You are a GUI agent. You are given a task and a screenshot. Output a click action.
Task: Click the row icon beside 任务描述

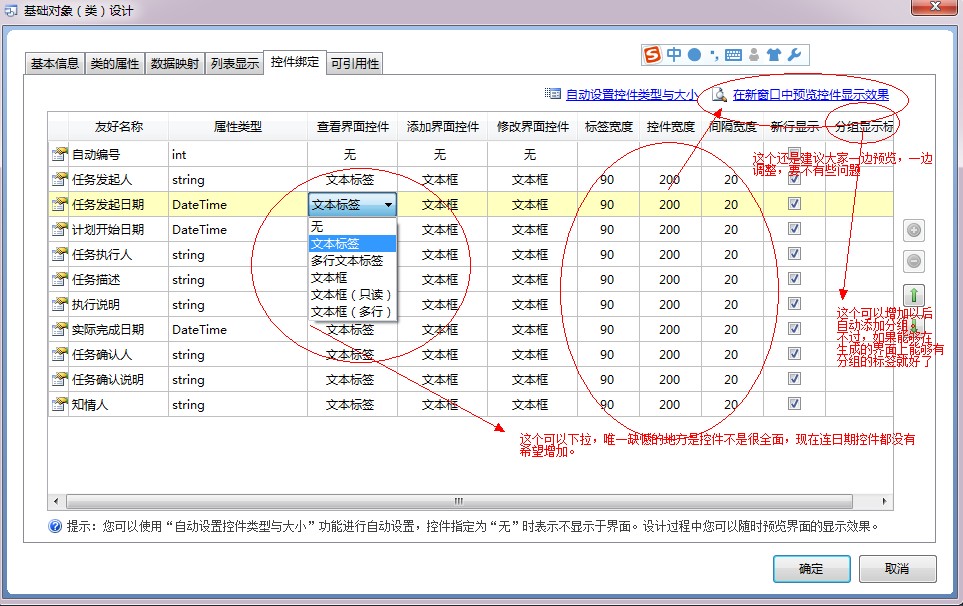click(59, 280)
